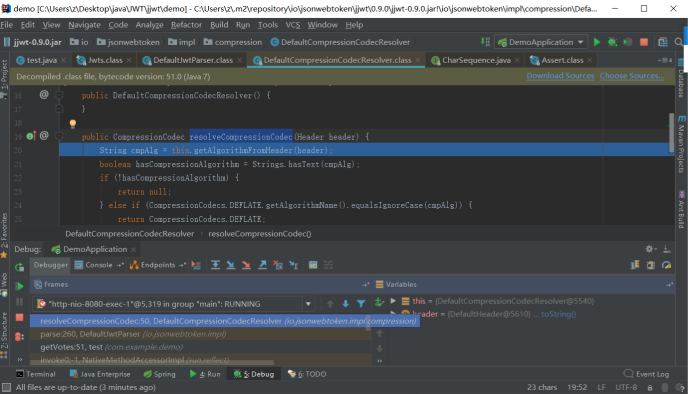This screenshot has height=394, width=688.
Task: Click the Force Step Into red arrow icon
Action: (246, 265)
